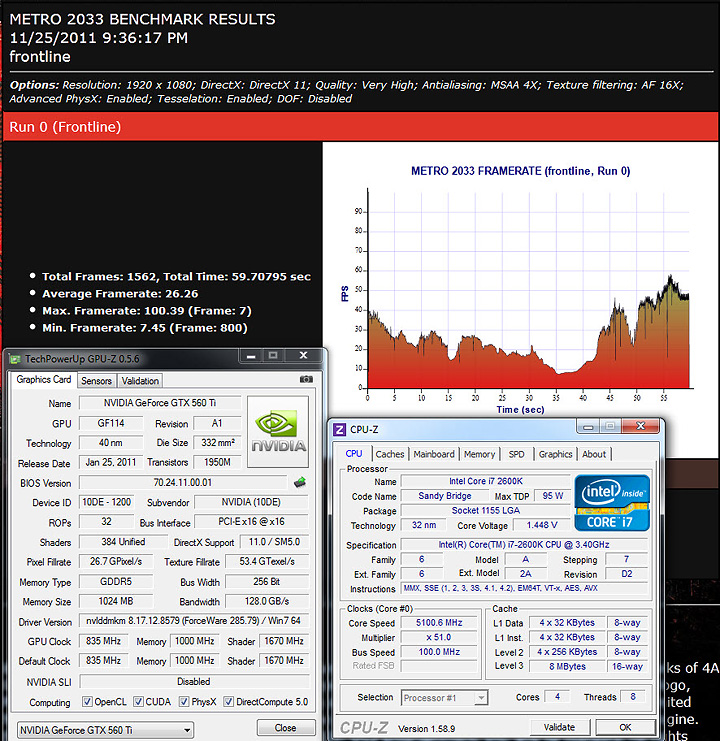This screenshot has width=720, height=741.
Task: Toggle the CUDA checkbox
Action: [138, 702]
